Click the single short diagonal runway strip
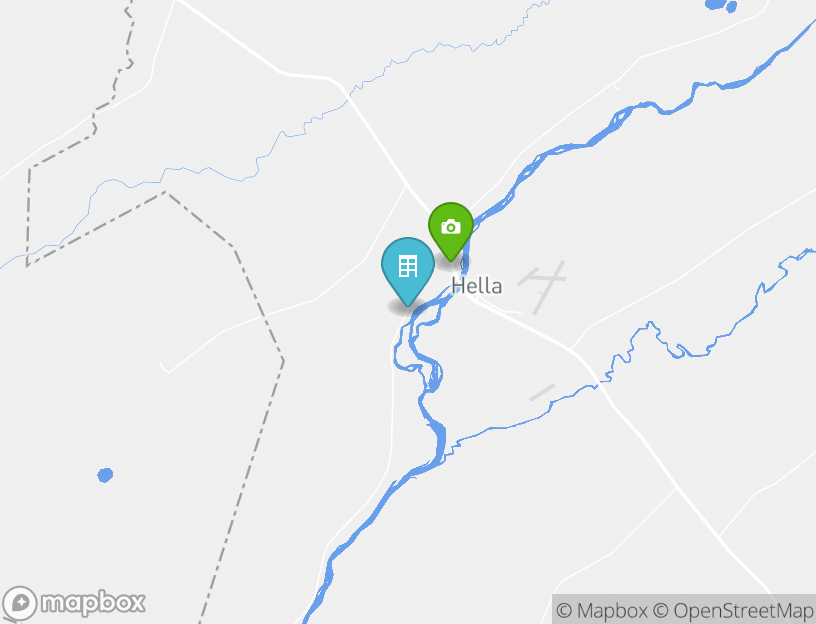 pyautogui.click(x=542, y=392)
